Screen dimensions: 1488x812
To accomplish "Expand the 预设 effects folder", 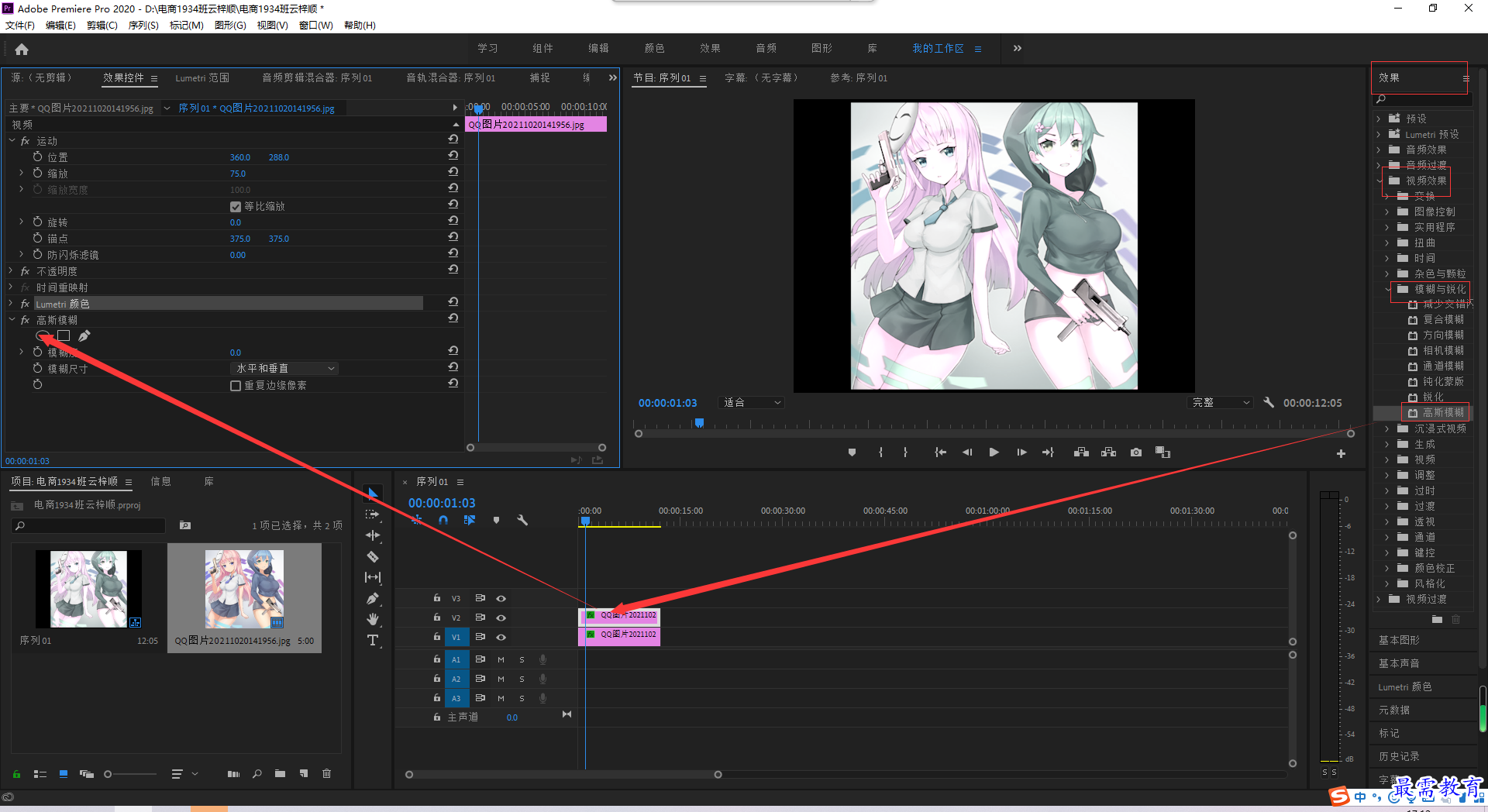I will click(1379, 119).
